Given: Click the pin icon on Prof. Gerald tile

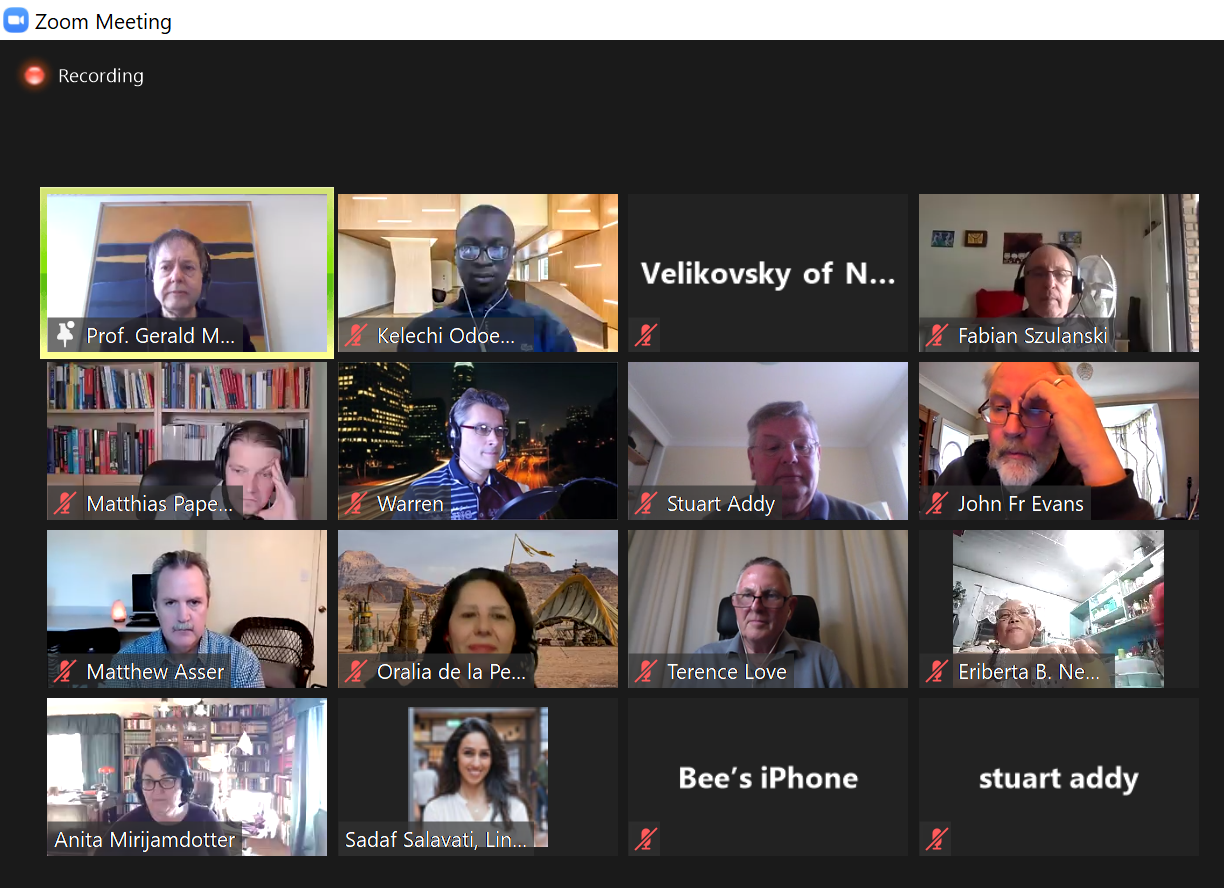Looking at the screenshot, I should pos(65,335).
